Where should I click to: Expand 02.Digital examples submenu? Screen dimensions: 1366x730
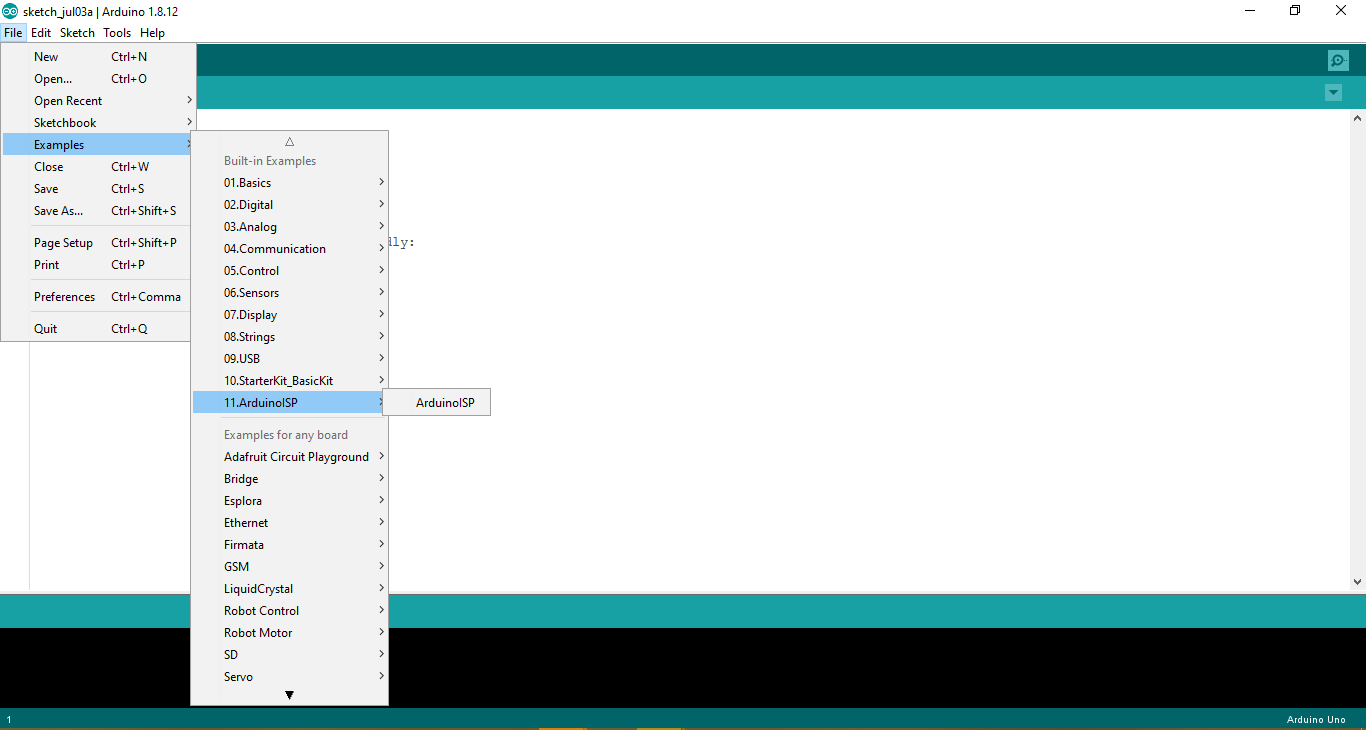pyautogui.click(x=290, y=205)
